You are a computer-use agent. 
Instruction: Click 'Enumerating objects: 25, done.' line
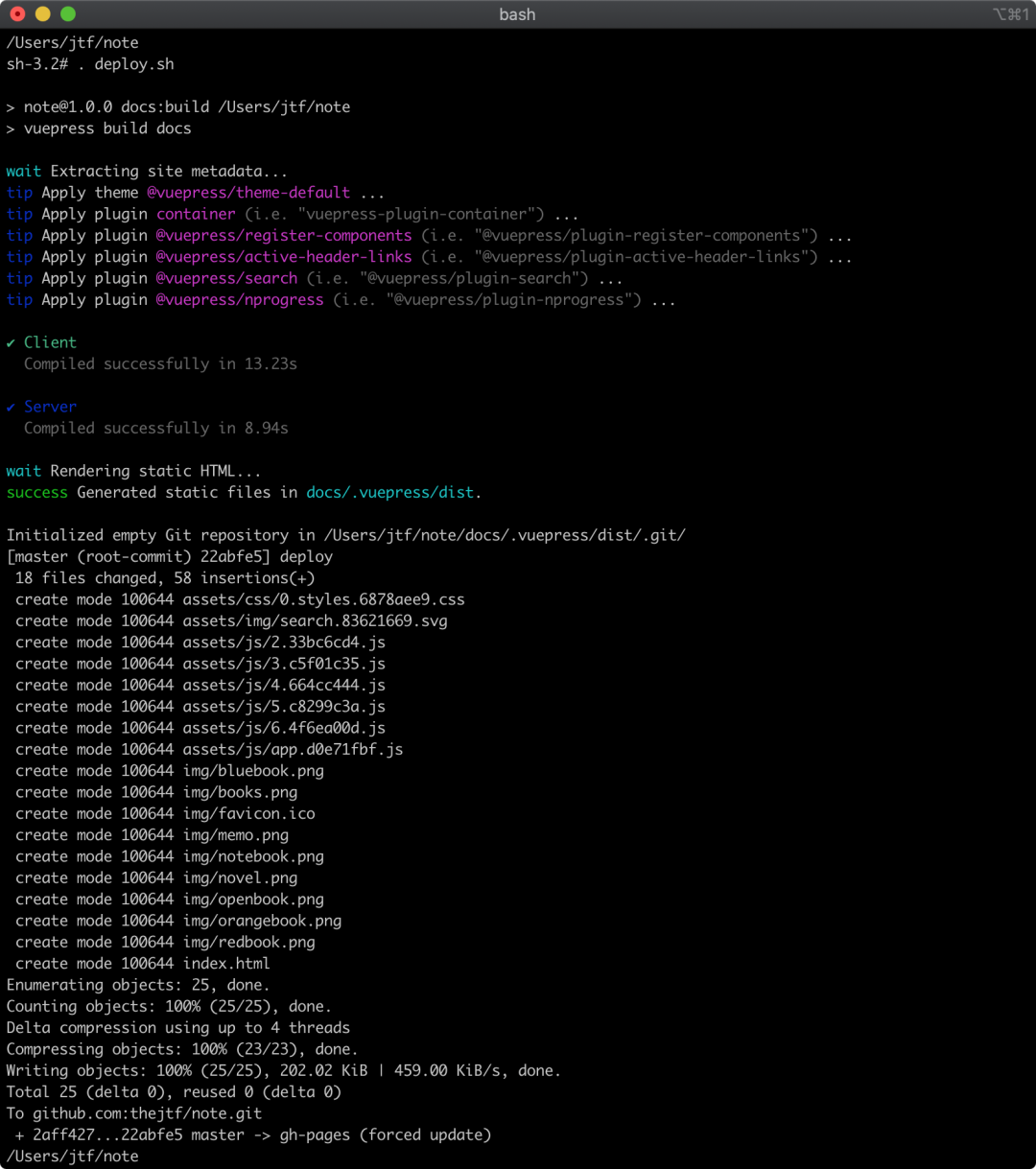coord(138,985)
